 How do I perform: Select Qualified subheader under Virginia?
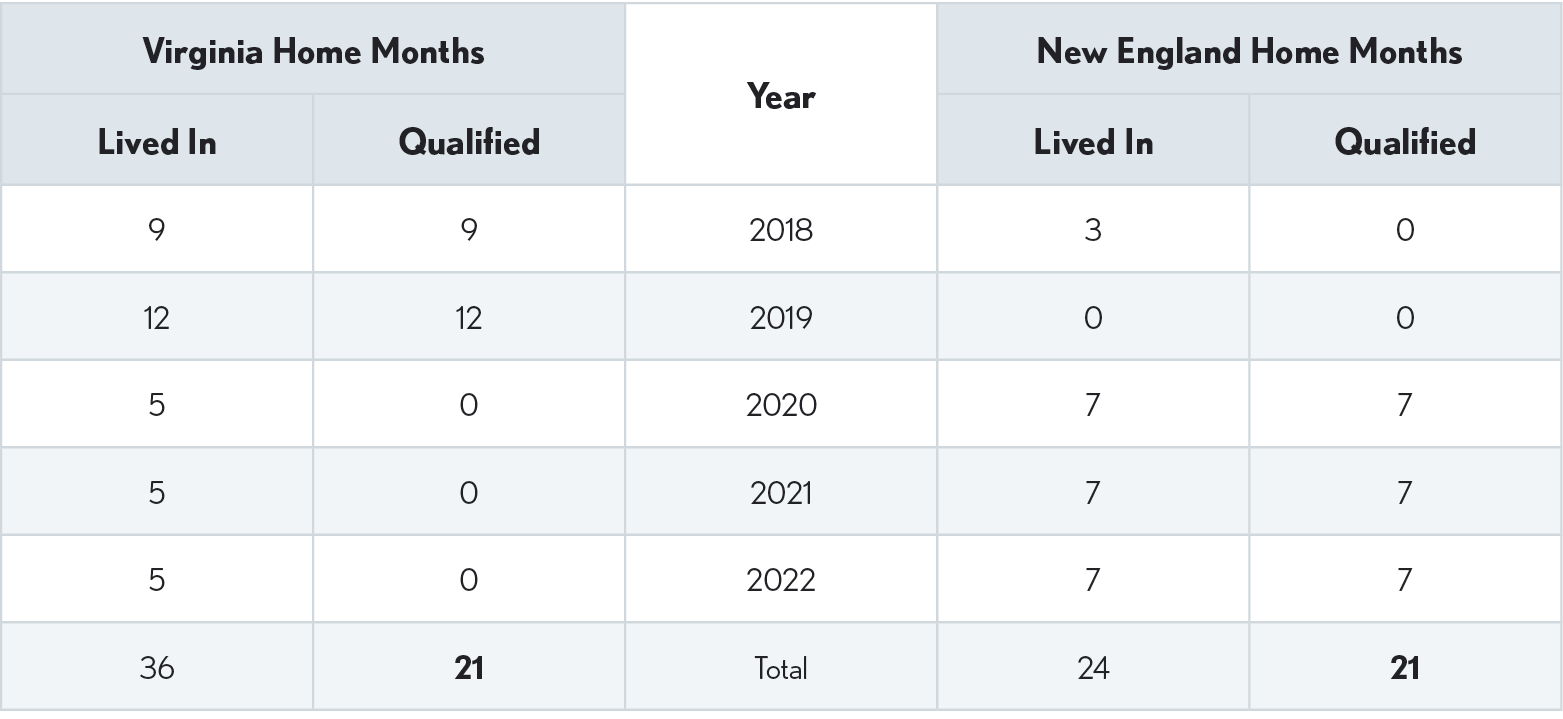point(469,142)
